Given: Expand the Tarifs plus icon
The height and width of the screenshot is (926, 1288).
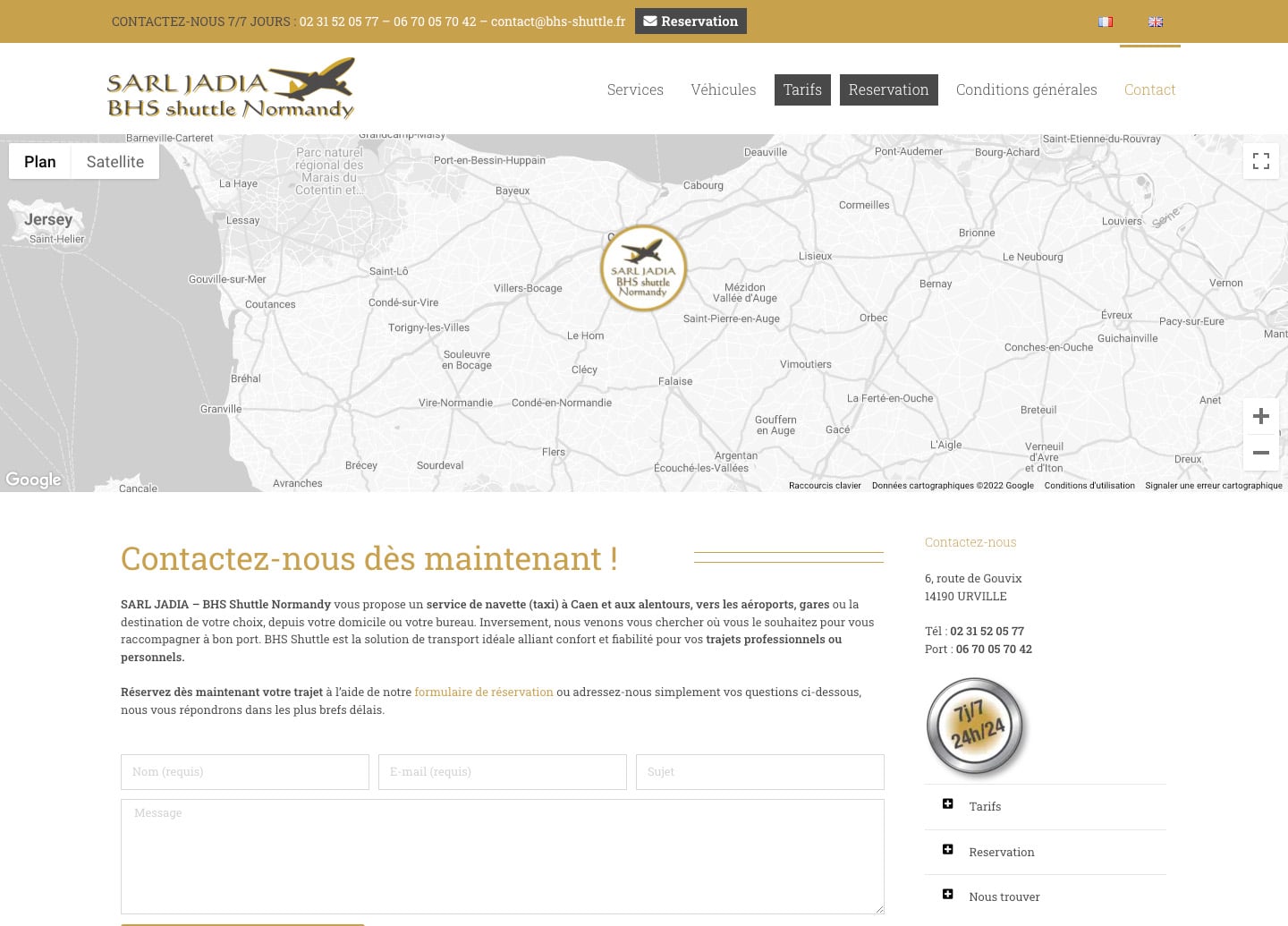Looking at the screenshot, I should [948, 803].
